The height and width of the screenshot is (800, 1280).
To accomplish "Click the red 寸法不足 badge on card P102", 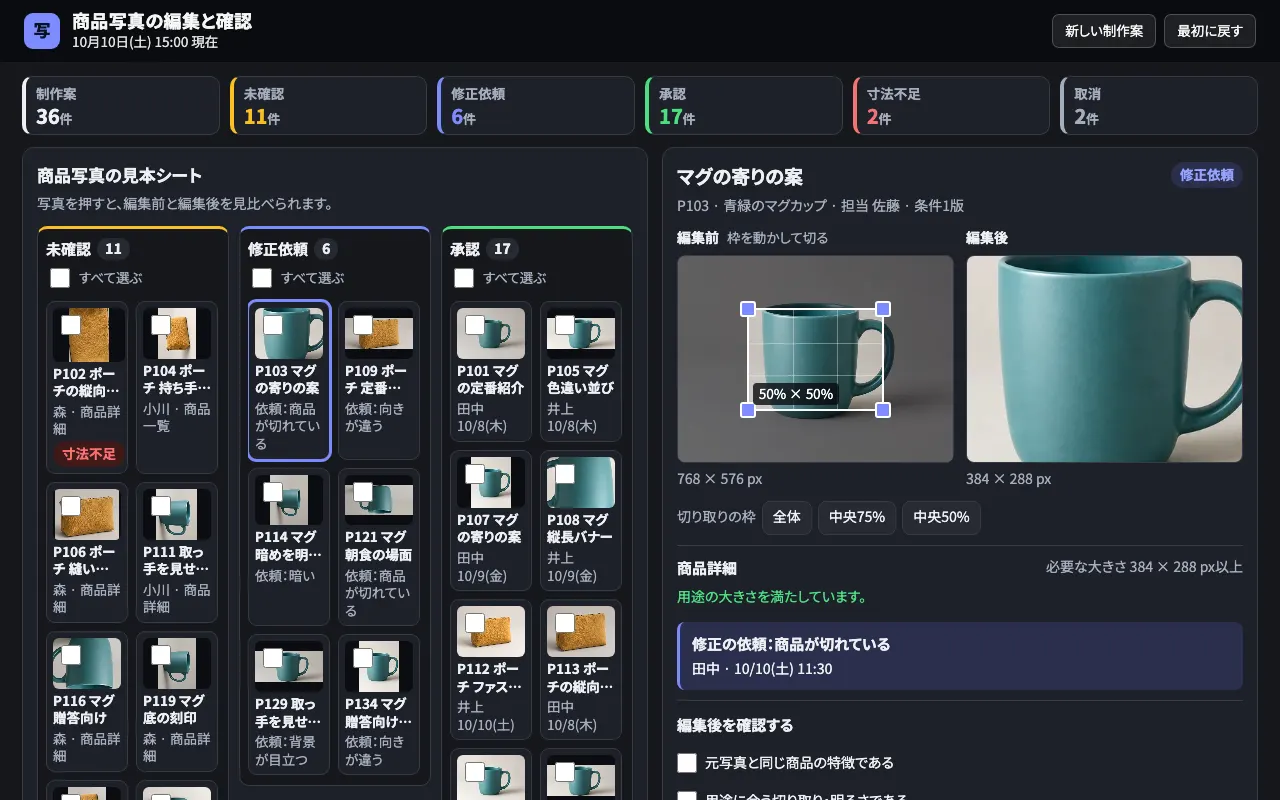I will coord(89,454).
